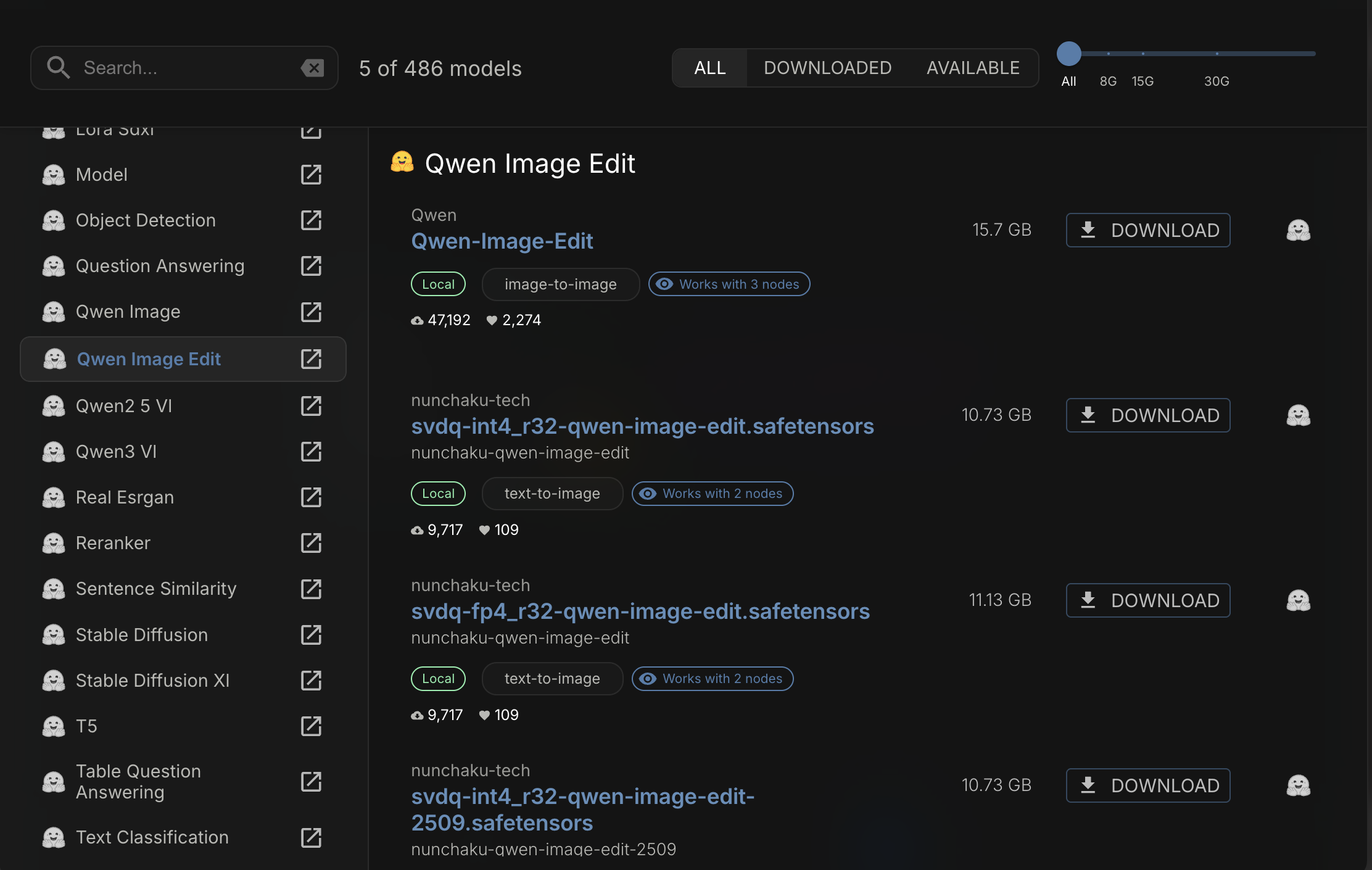Viewport: 1372px width, 870px height.
Task: Show ALL models filter
Action: 709,68
